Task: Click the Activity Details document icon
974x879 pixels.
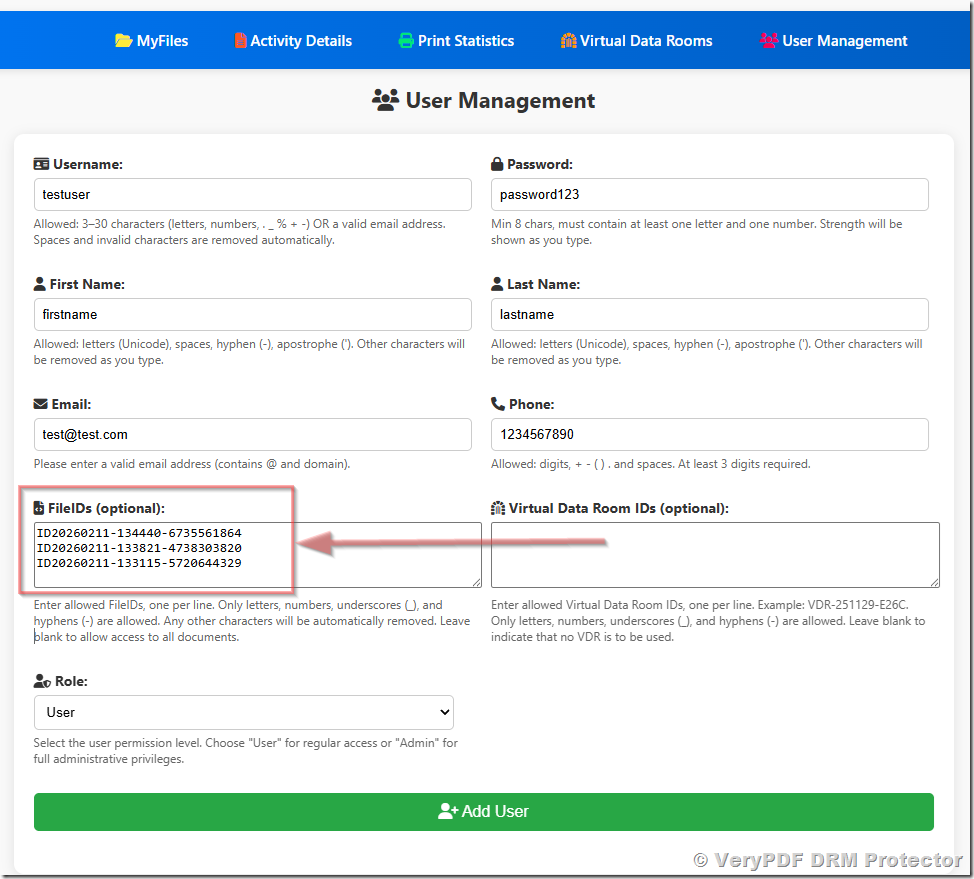Action: (240, 41)
